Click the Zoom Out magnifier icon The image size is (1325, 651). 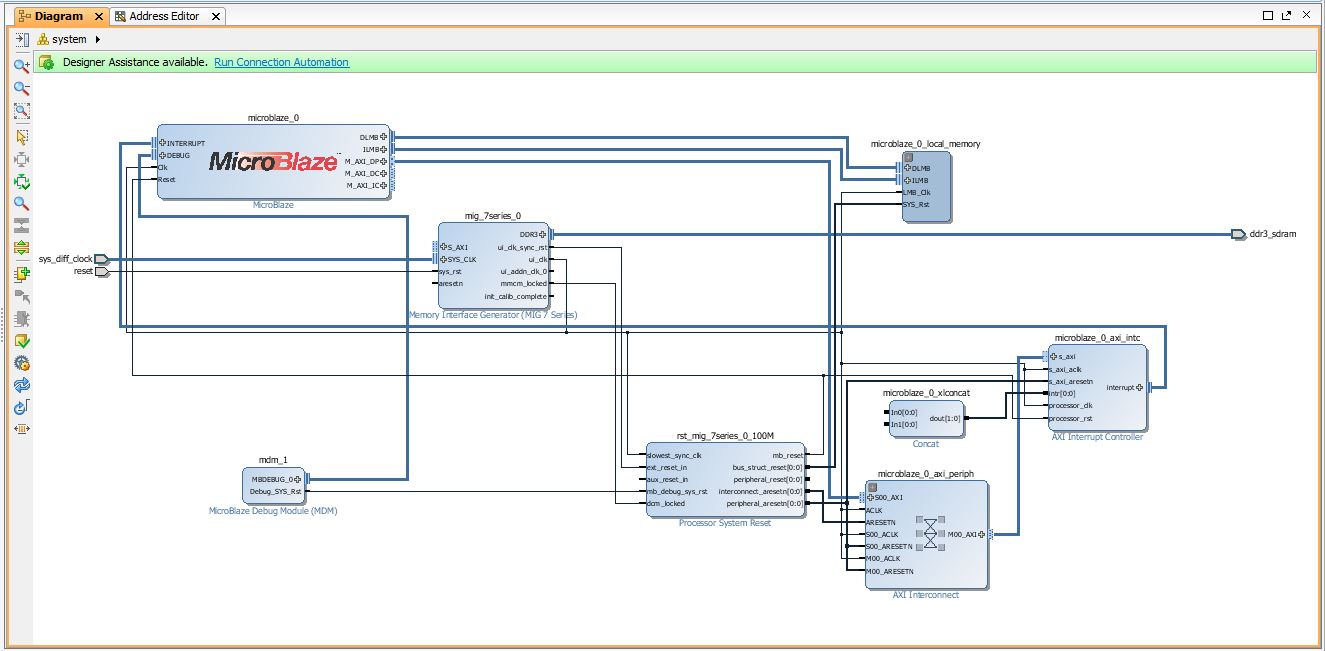(x=21, y=89)
